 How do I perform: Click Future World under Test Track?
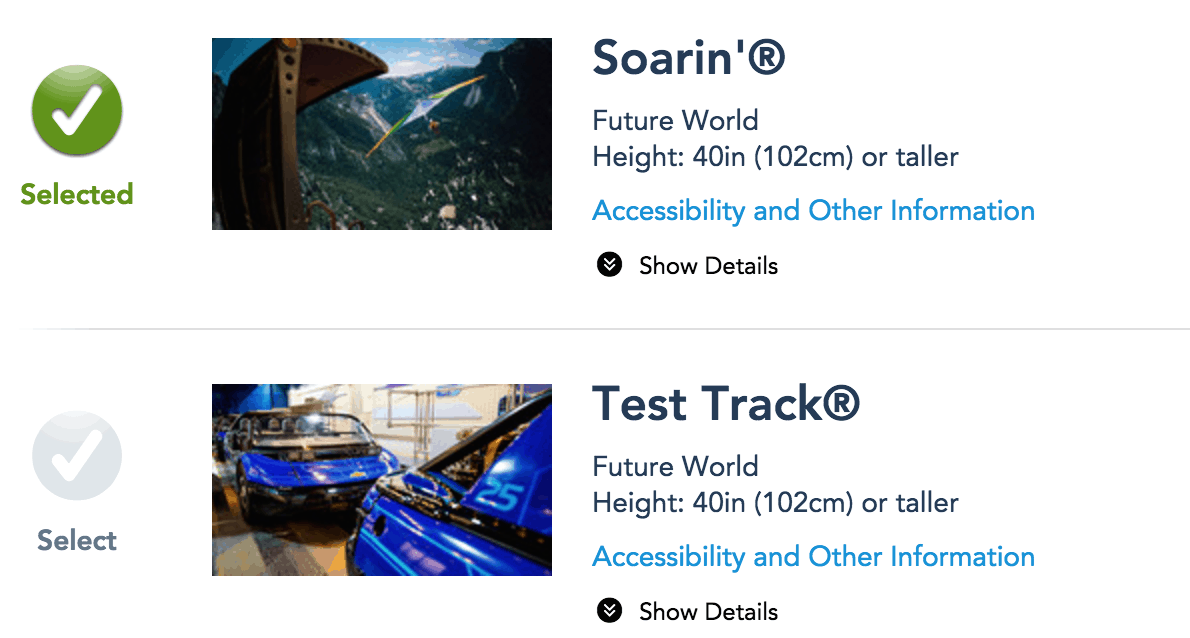pos(675,467)
